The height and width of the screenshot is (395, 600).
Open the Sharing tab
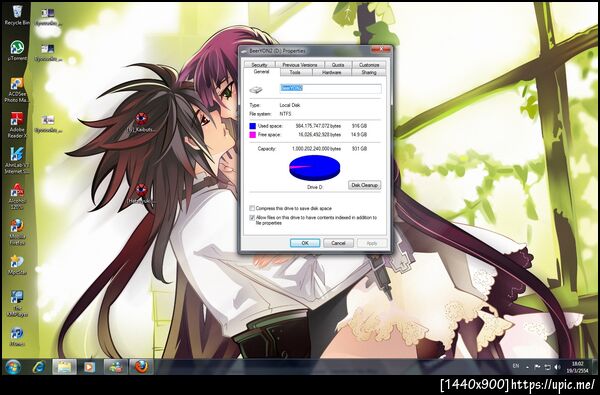[x=369, y=72]
